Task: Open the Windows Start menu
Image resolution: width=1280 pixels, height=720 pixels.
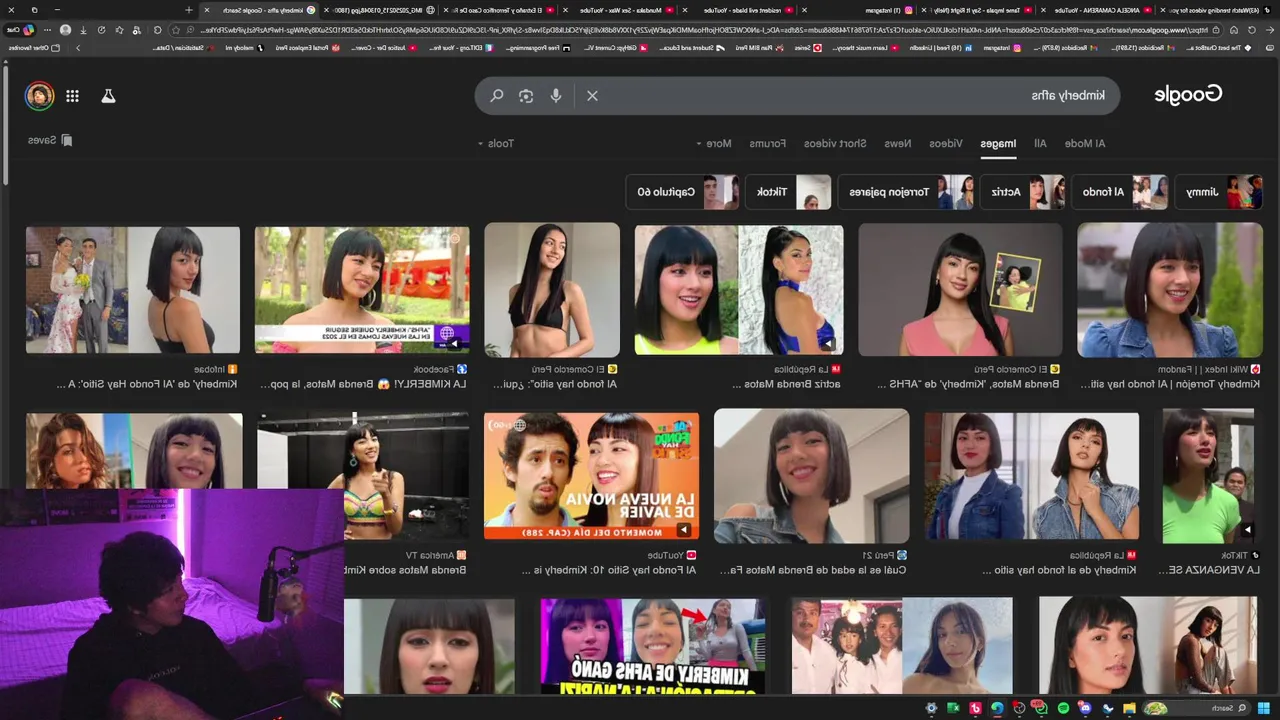Action: pyautogui.click(x=1263, y=708)
